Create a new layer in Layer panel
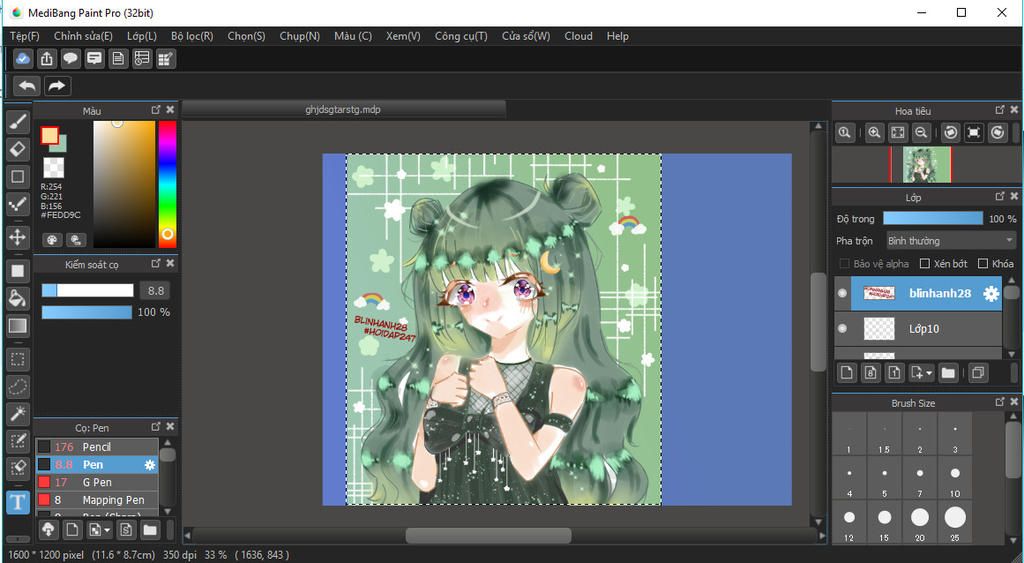Screen dimensions: 1024x563 846,373
